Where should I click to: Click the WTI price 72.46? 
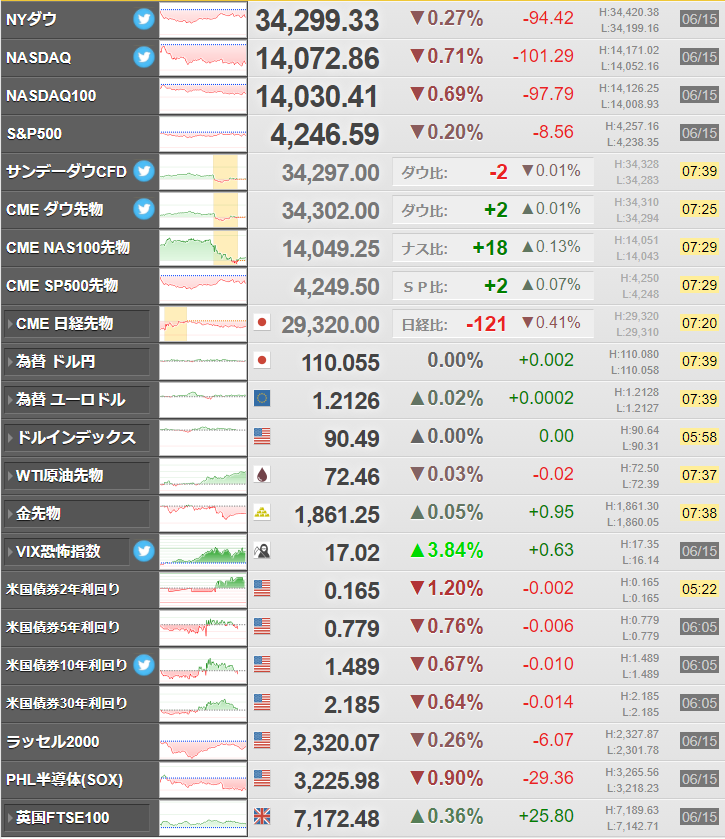tap(352, 477)
